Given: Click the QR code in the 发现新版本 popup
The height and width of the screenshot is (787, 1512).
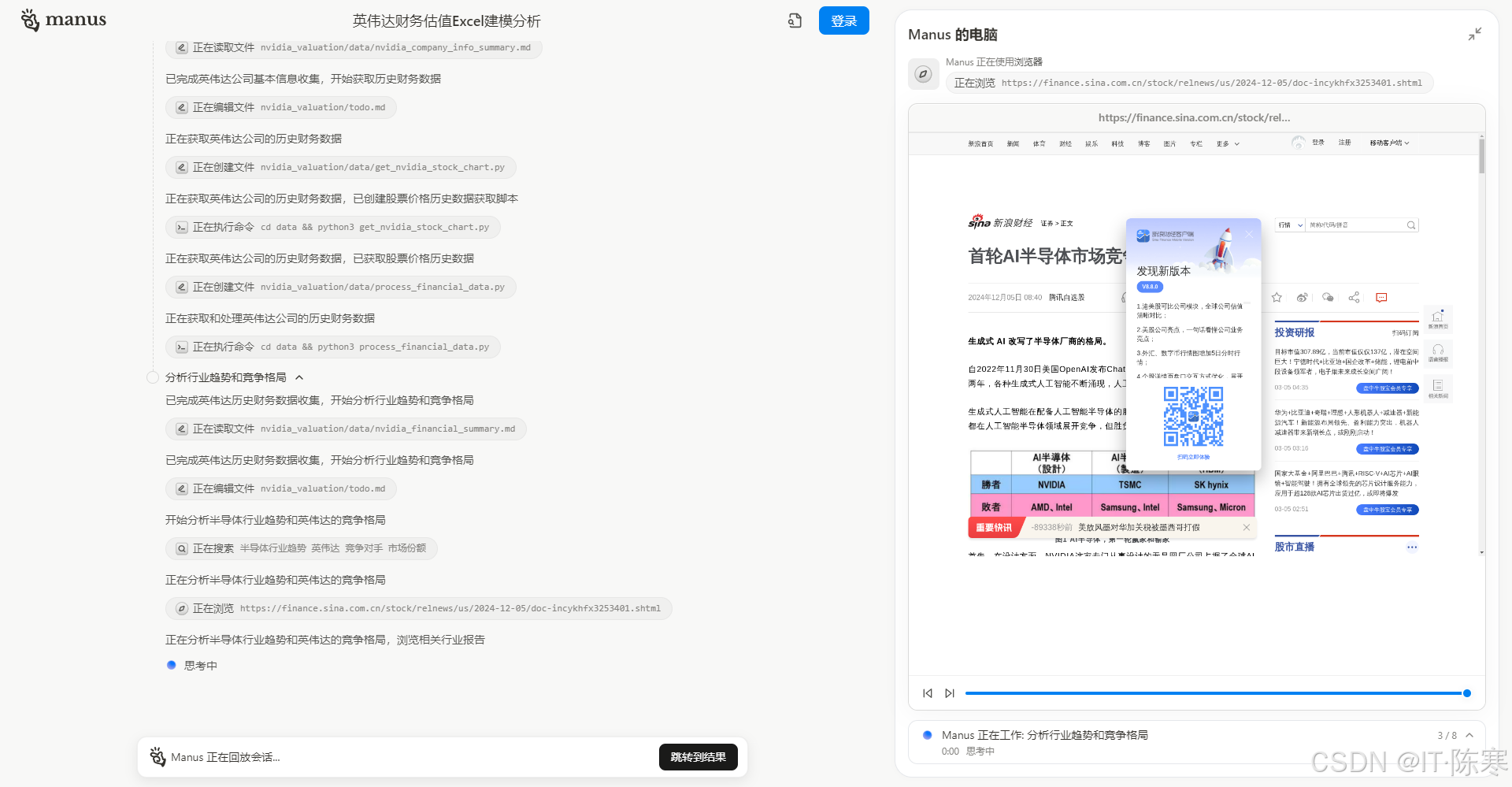Looking at the screenshot, I should [1194, 417].
